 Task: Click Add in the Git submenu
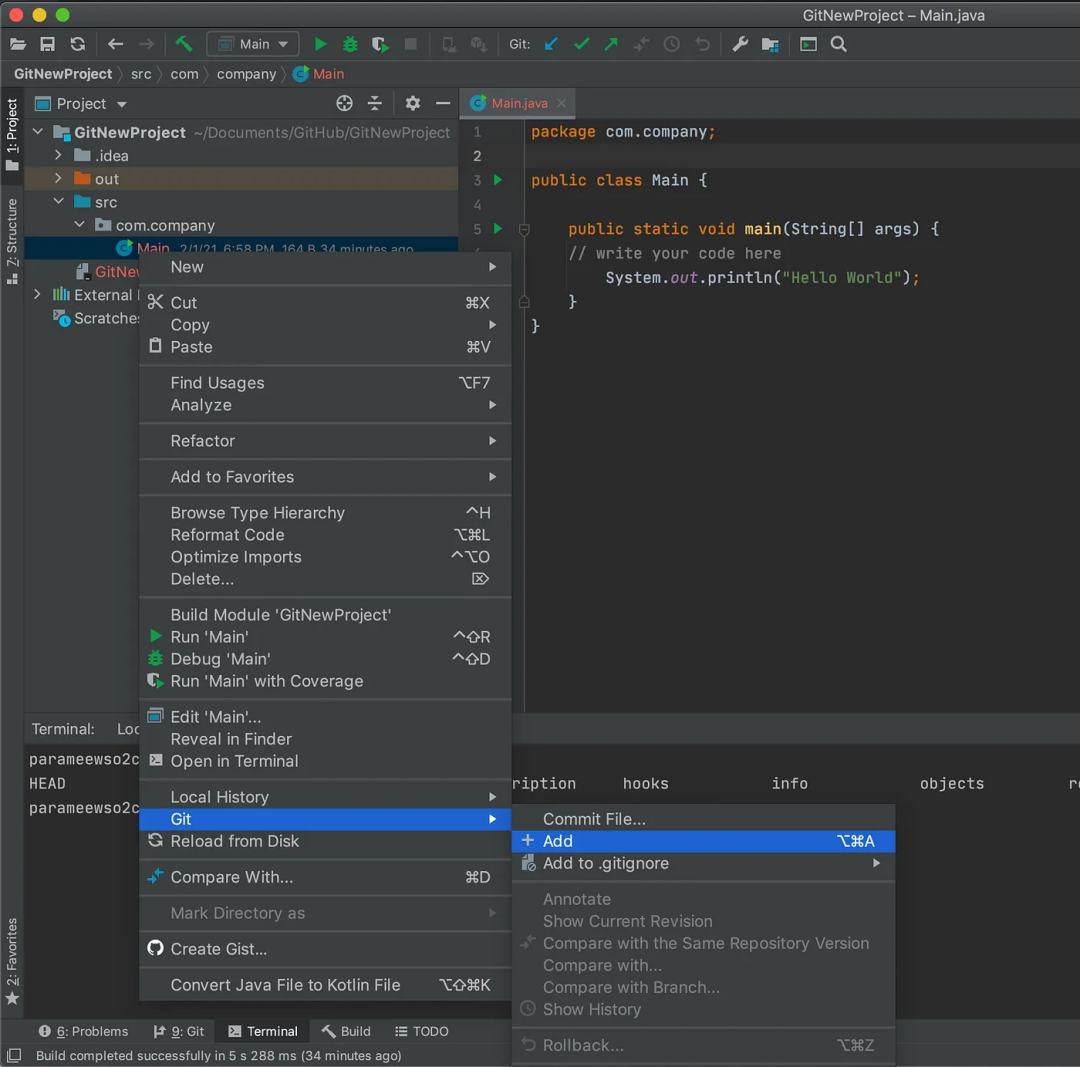pyautogui.click(x=703, y=841)
